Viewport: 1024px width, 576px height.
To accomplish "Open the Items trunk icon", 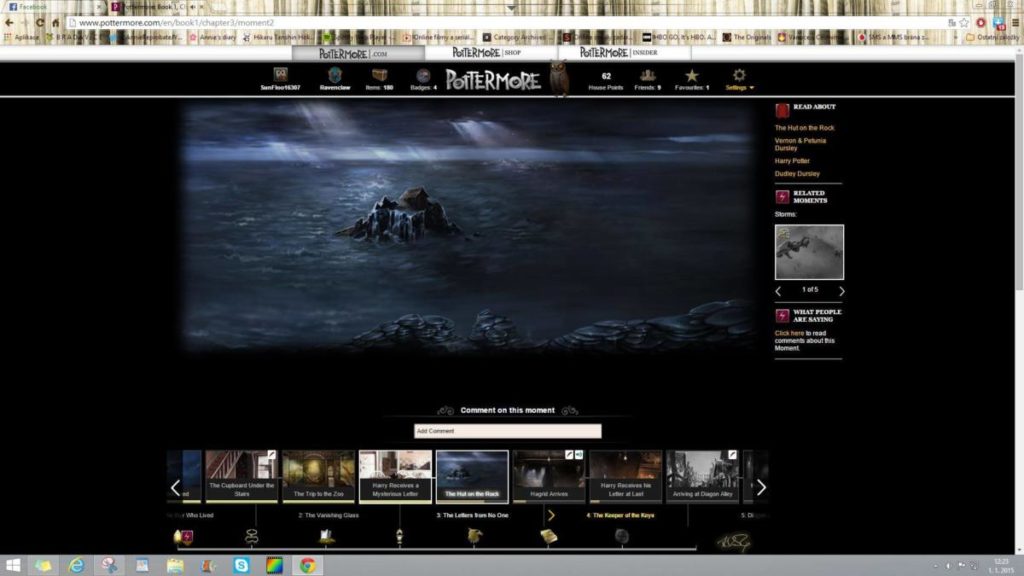I will click(x=380, y=75).
